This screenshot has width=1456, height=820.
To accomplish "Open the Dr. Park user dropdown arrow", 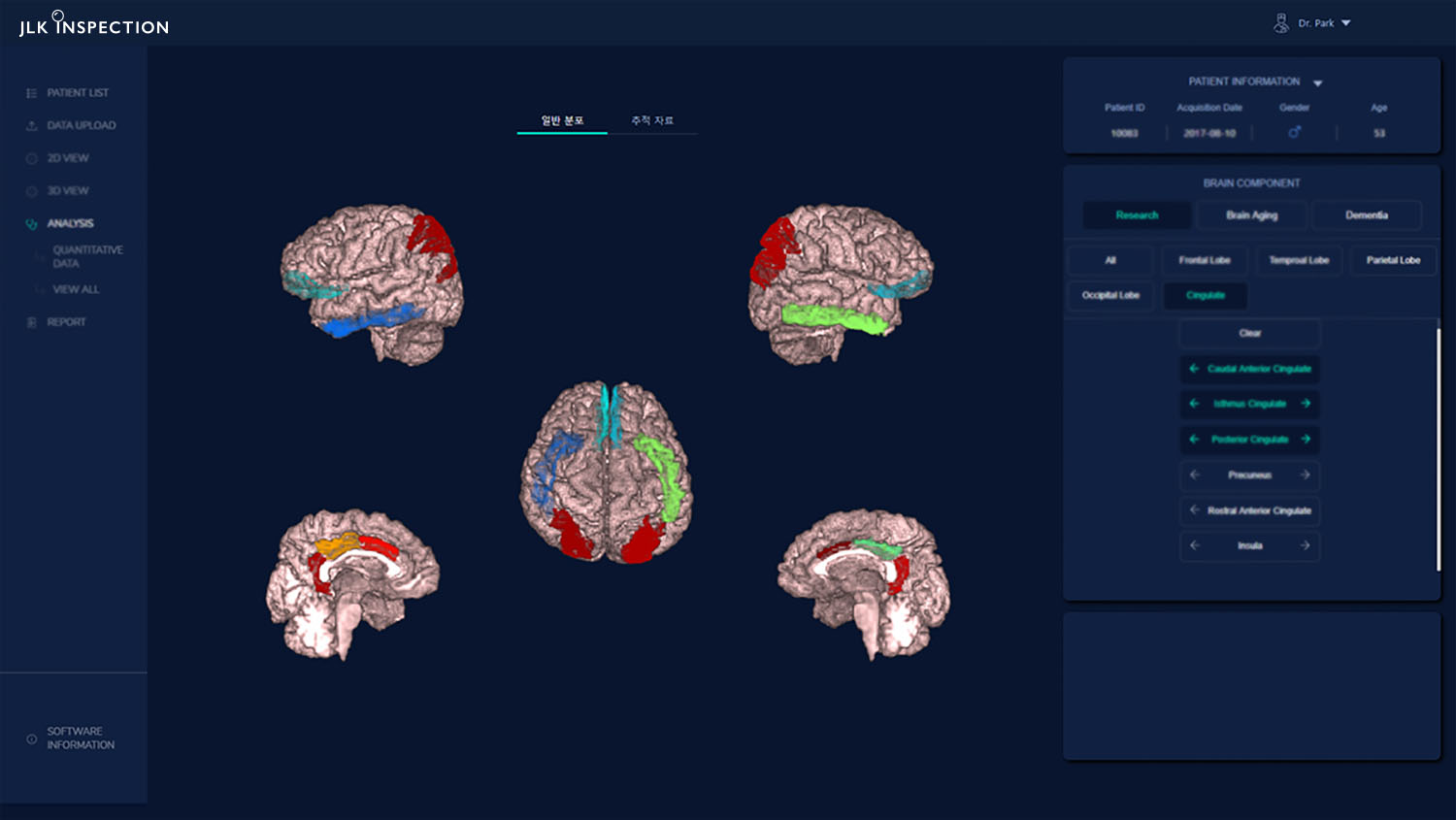I will pyautogui.click(x=1345, y=23).
